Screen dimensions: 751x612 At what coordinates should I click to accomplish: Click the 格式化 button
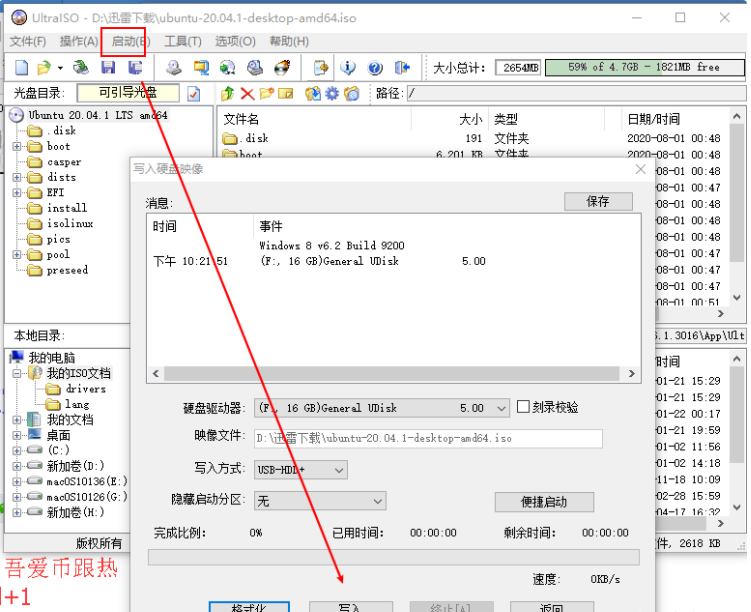tap(249, 607)
